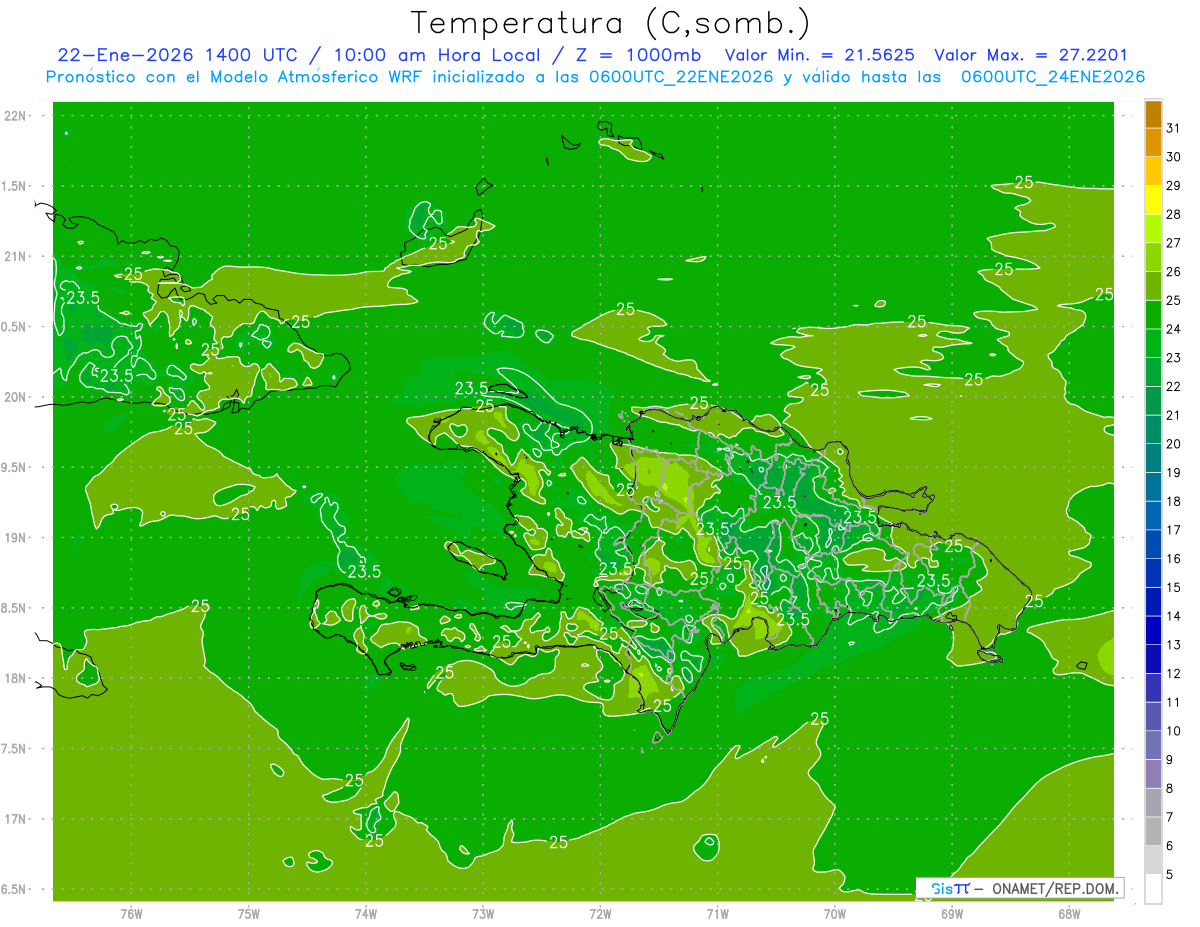Click the 22N latitude axis label
The image size is (1200, 927).
[x=16, y=116]
